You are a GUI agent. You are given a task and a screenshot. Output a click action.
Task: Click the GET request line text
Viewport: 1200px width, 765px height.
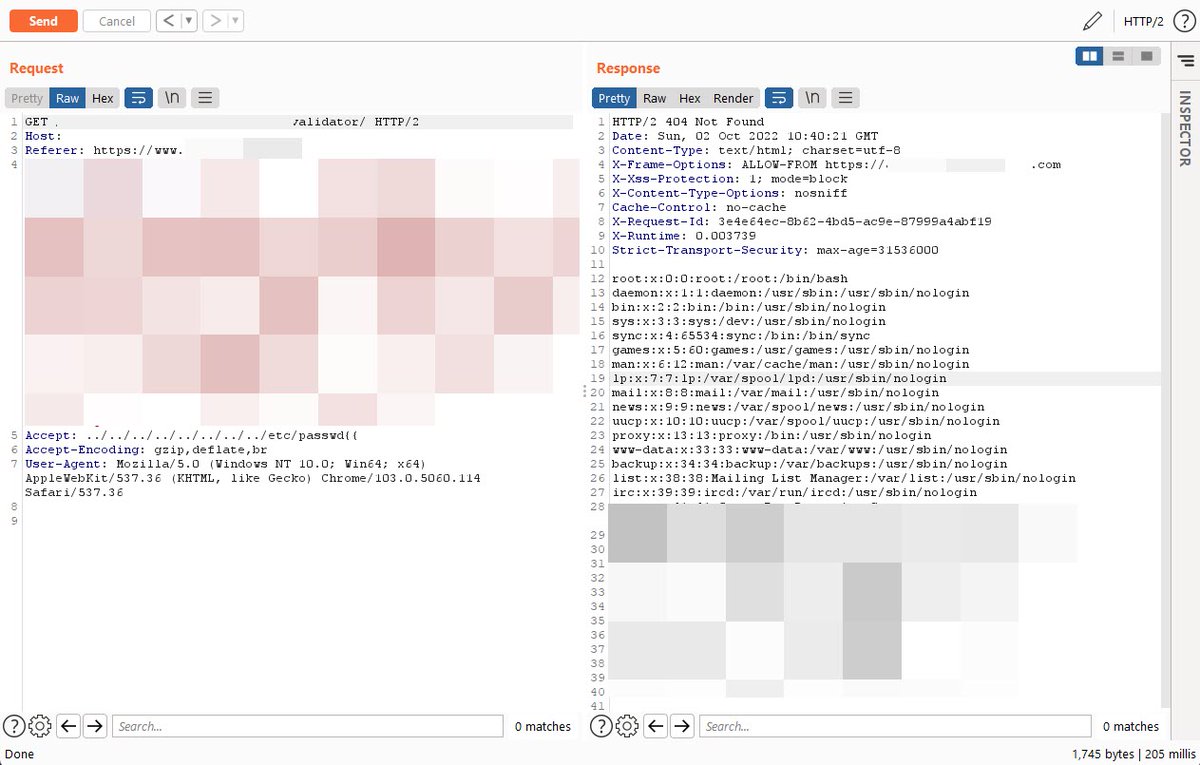223,122
